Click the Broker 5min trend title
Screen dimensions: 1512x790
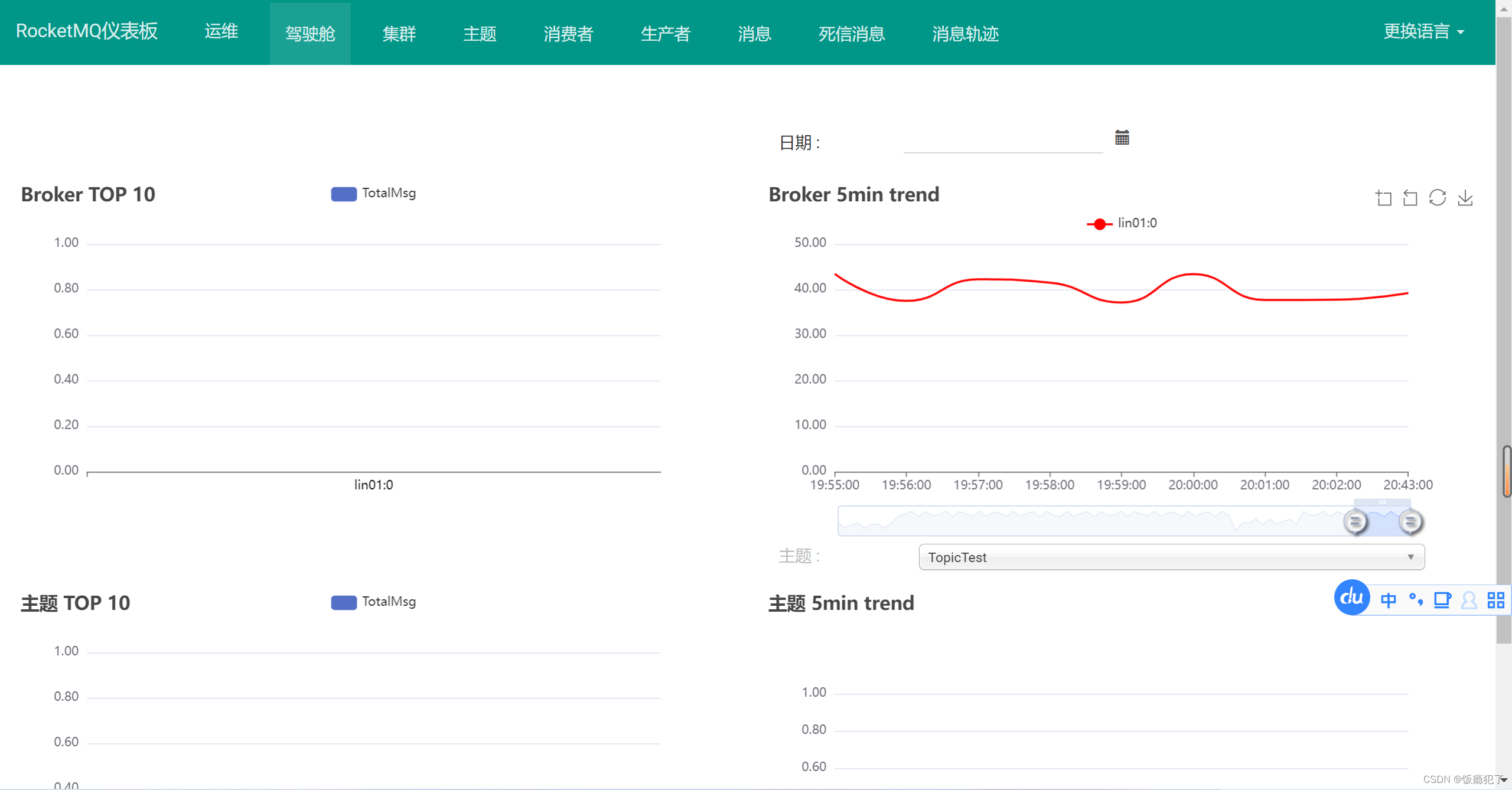tap(853, 194)
